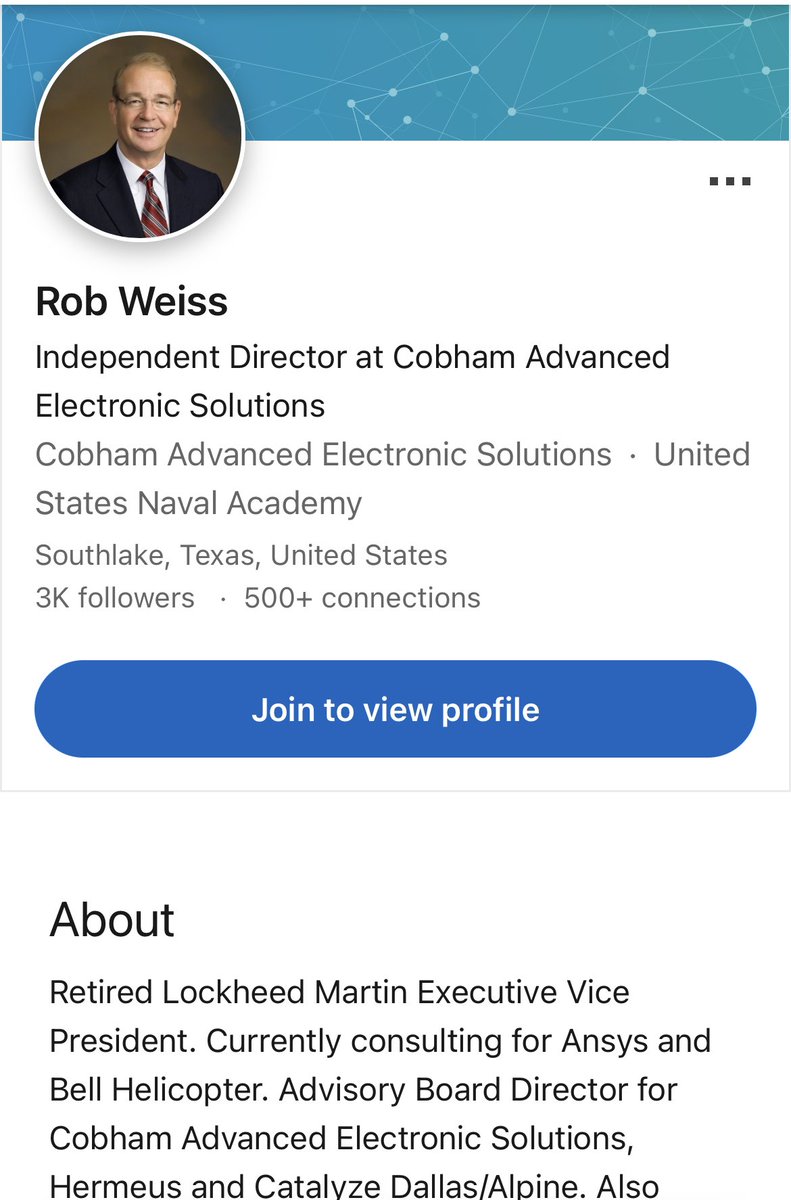Open the gray Cobham Advanced Electronic Solutions company link
This screenshot has width=791, height=1200.
(323, 454)
